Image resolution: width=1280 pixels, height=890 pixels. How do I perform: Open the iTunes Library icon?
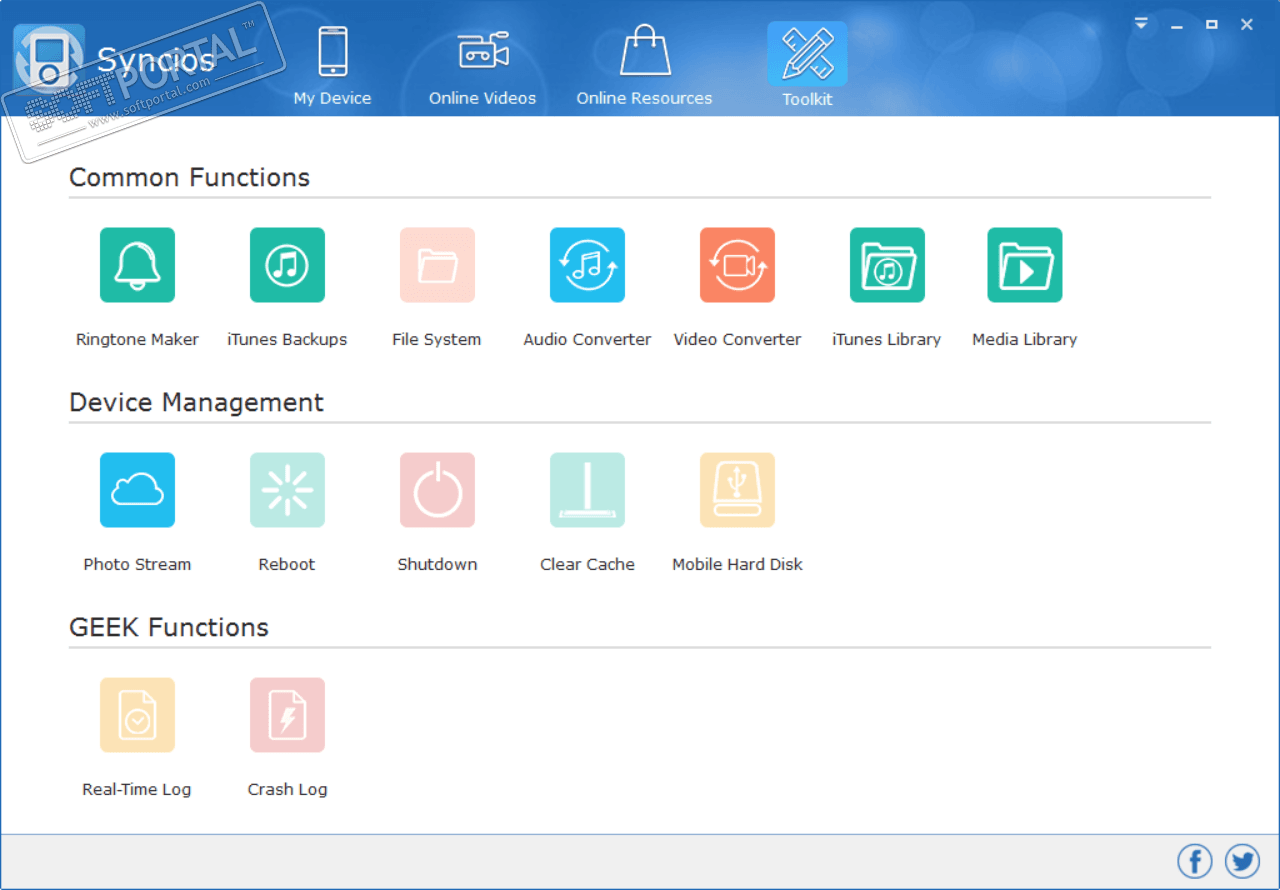[x=887, y=265]
